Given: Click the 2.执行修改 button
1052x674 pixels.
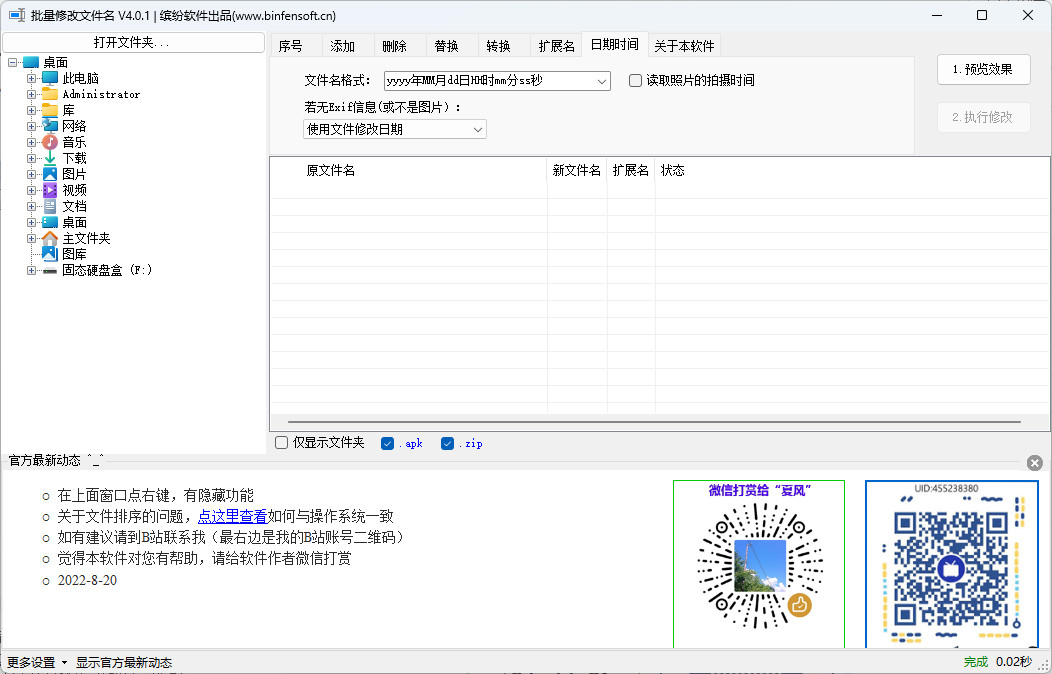Looking at the screenshot, I should coord(983,117).
